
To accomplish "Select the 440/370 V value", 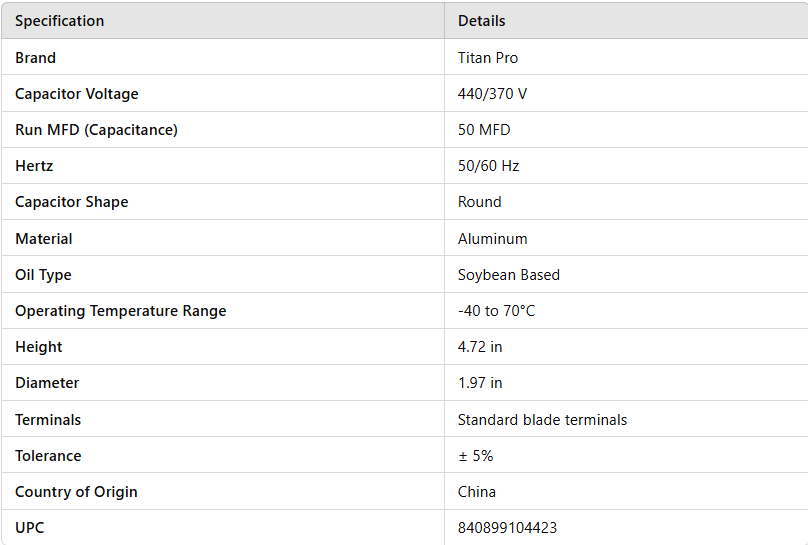I will (x=492, y=94).
